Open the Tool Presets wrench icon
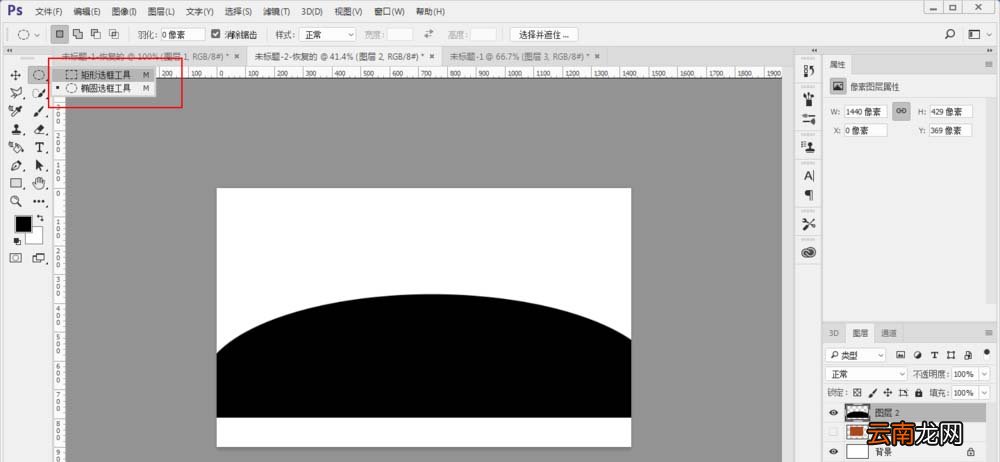 (809, 224)
